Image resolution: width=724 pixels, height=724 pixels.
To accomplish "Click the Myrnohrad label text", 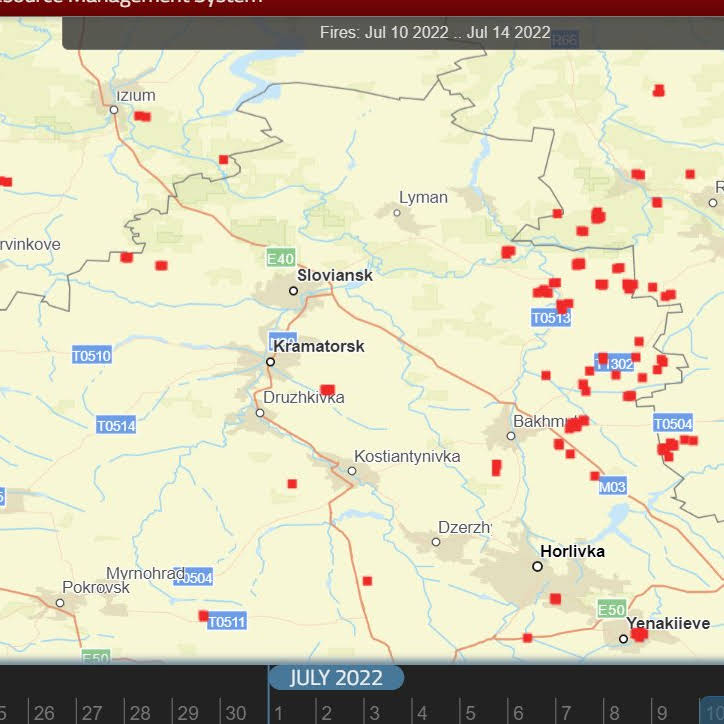I will click(x=145, y=573).
